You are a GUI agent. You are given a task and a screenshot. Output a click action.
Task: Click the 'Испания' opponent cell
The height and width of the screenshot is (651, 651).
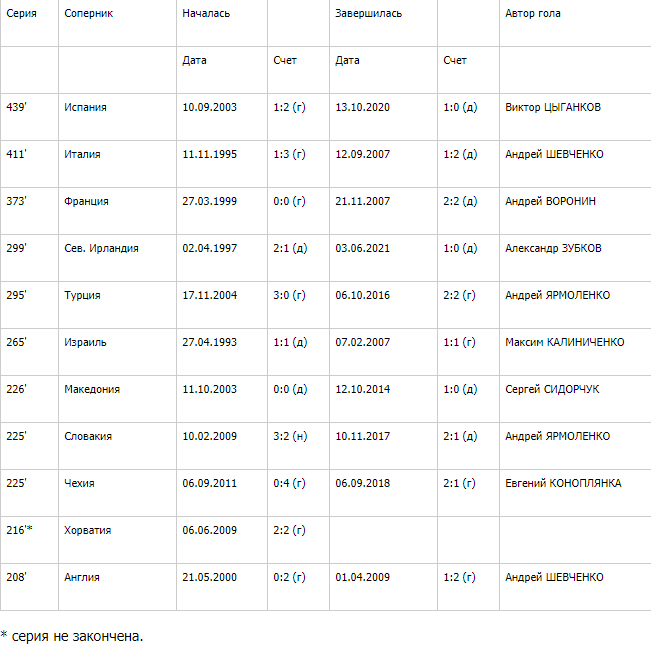[85, 107]
